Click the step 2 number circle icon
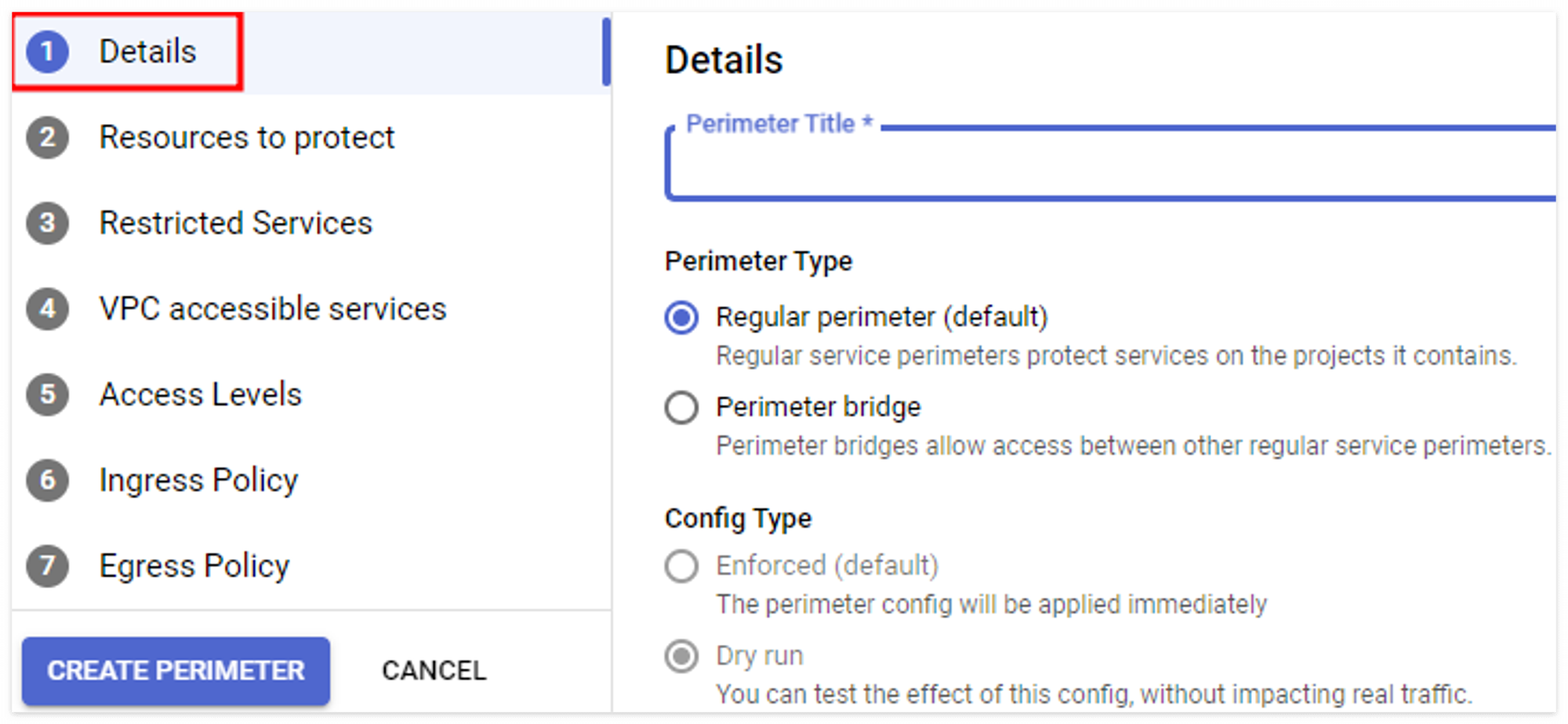Image resolution: width=1568 pixels, height=724 pixels. pyautogui.click(x=47, y=137)
